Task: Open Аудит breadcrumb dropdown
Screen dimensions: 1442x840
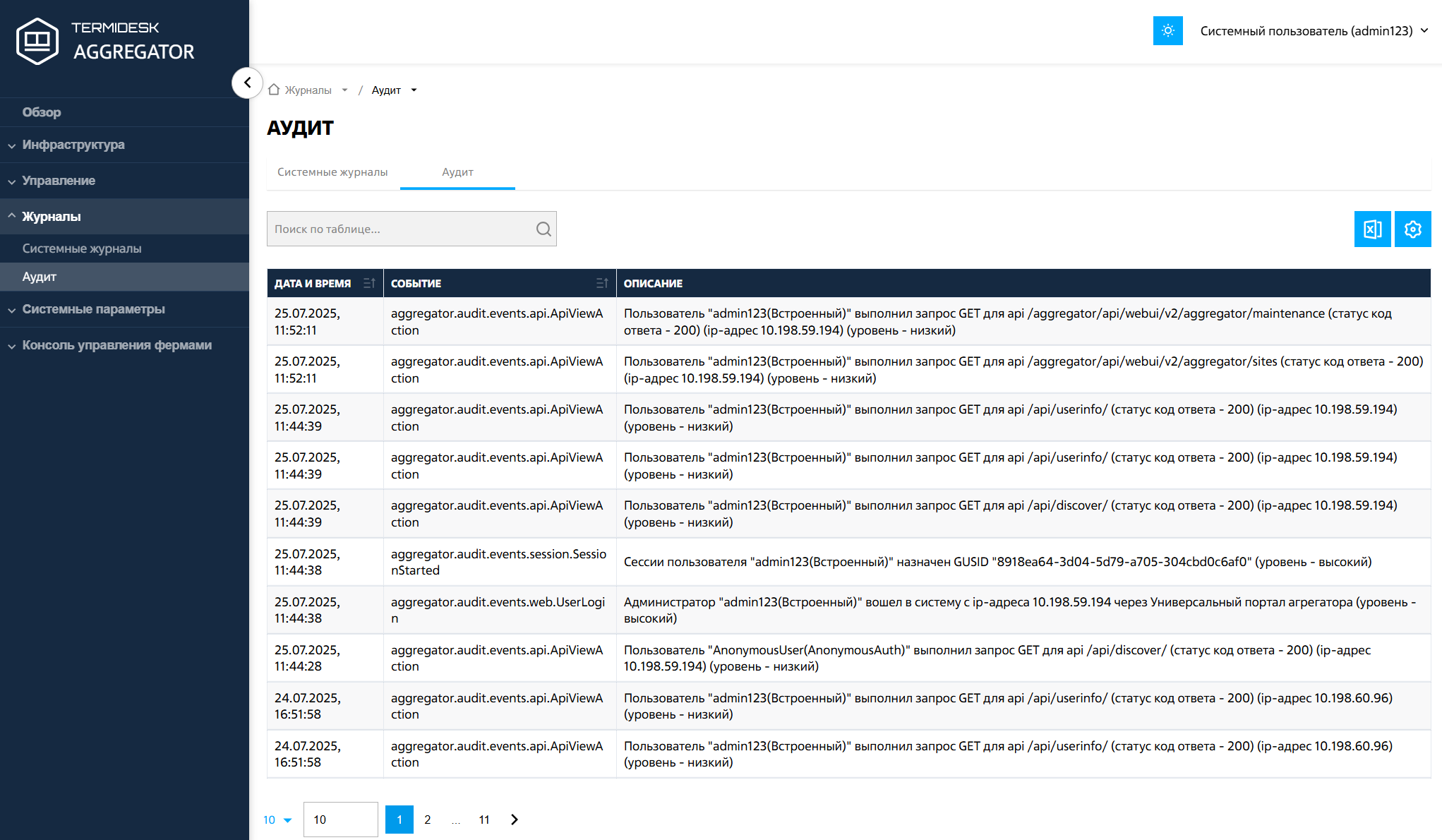Action: (414, 90)
